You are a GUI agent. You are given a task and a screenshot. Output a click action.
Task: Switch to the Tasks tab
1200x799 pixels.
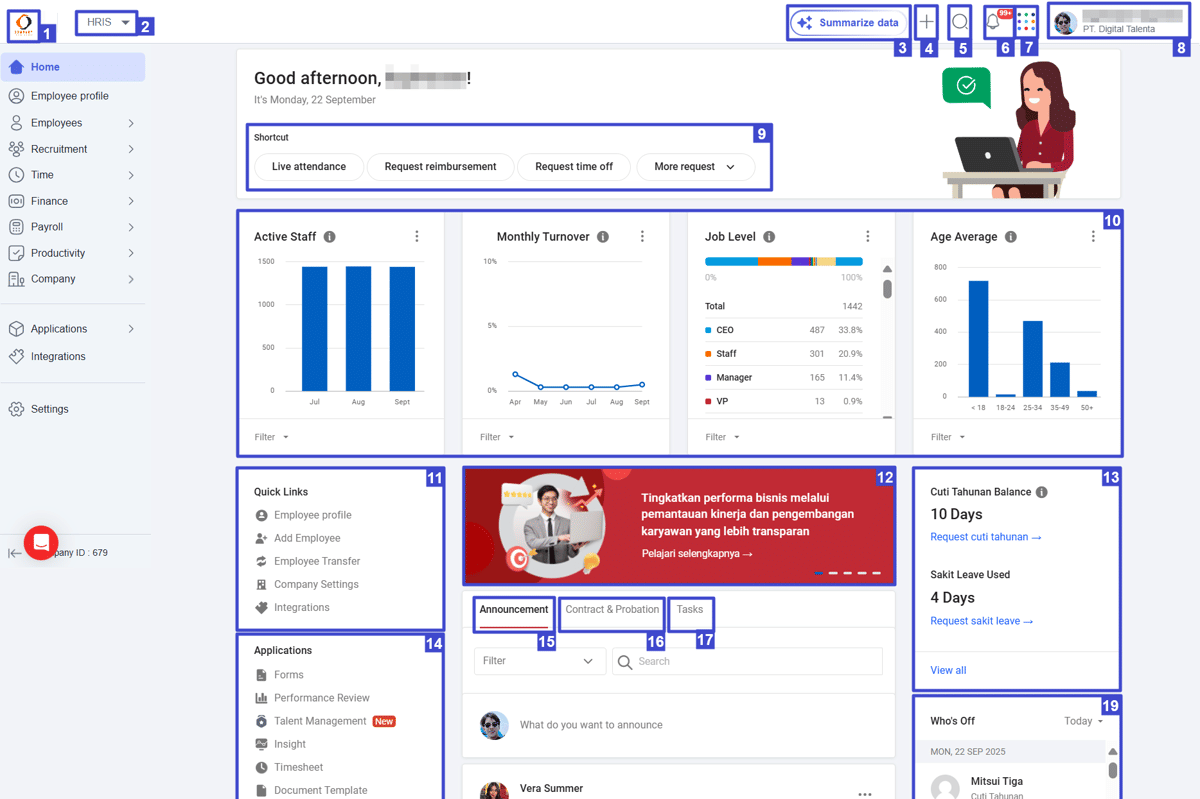point(690,610)
